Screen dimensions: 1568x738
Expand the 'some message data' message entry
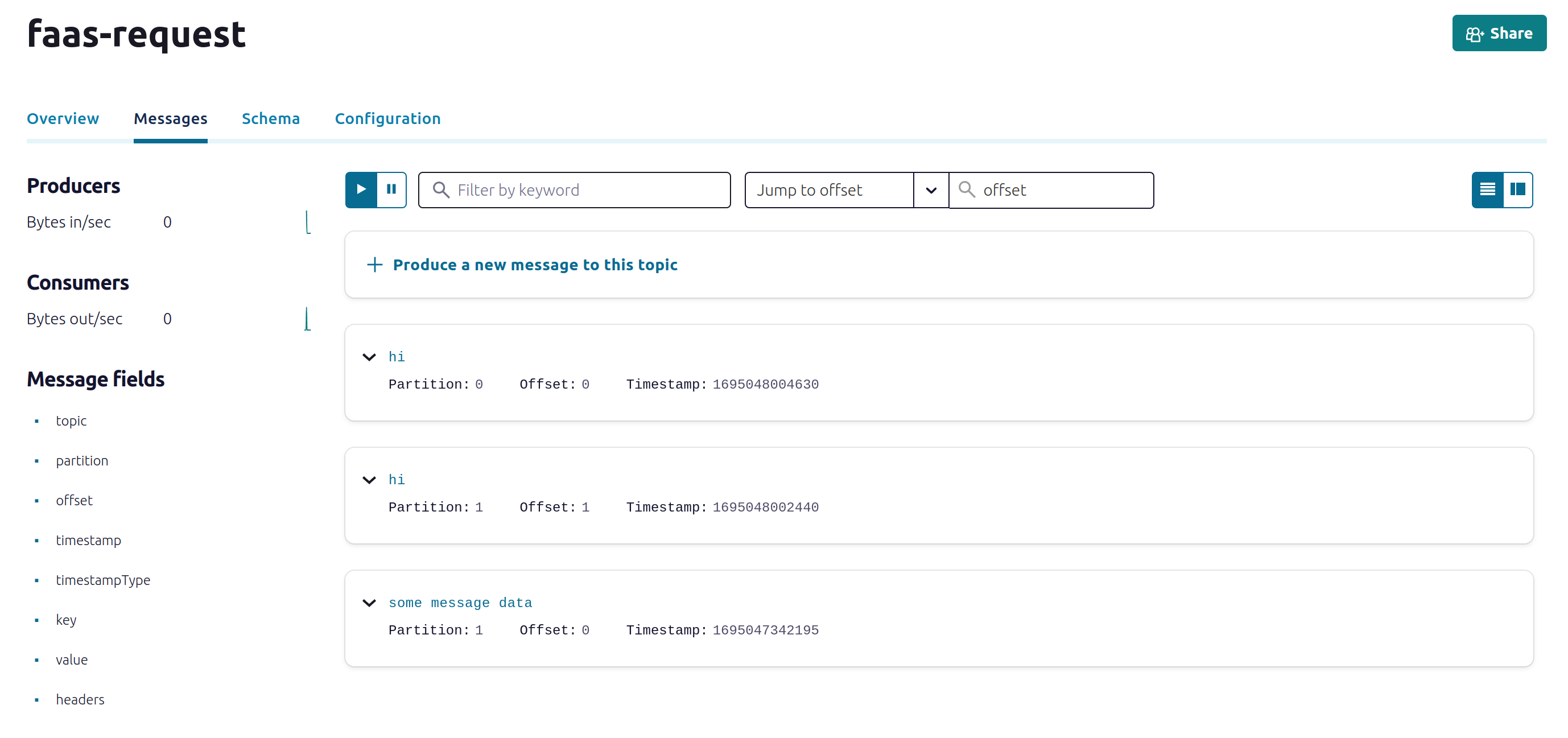[370, 602]
